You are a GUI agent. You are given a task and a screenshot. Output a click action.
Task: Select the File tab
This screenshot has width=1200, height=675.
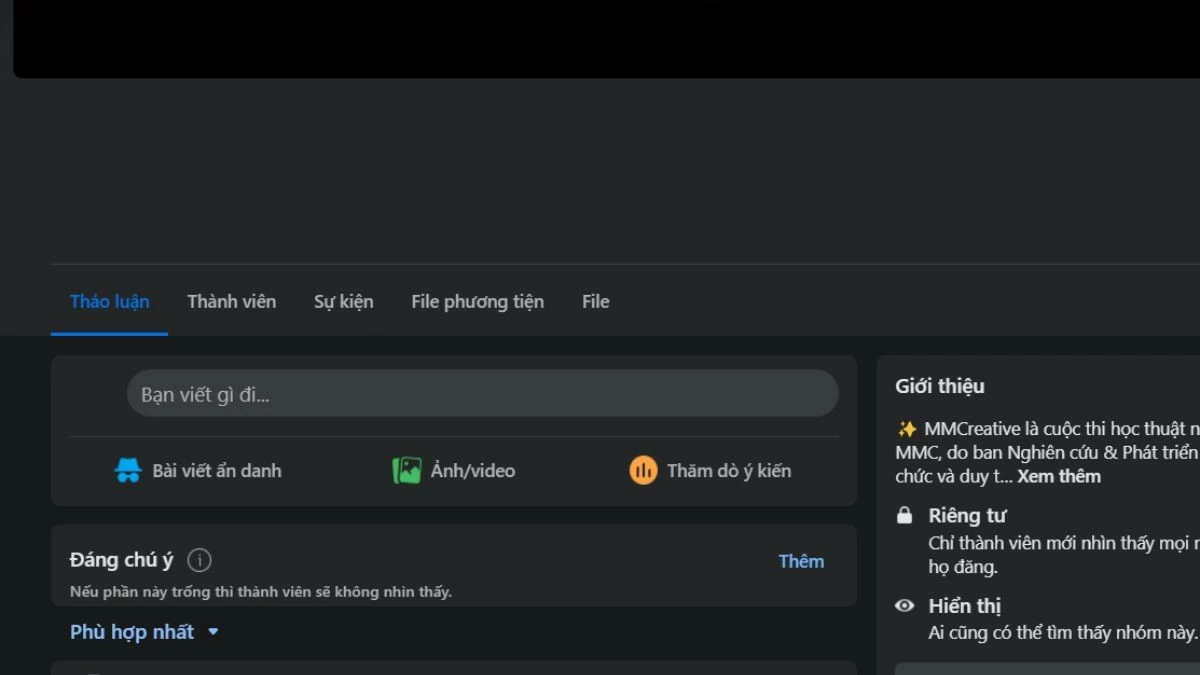coord(595,302)
